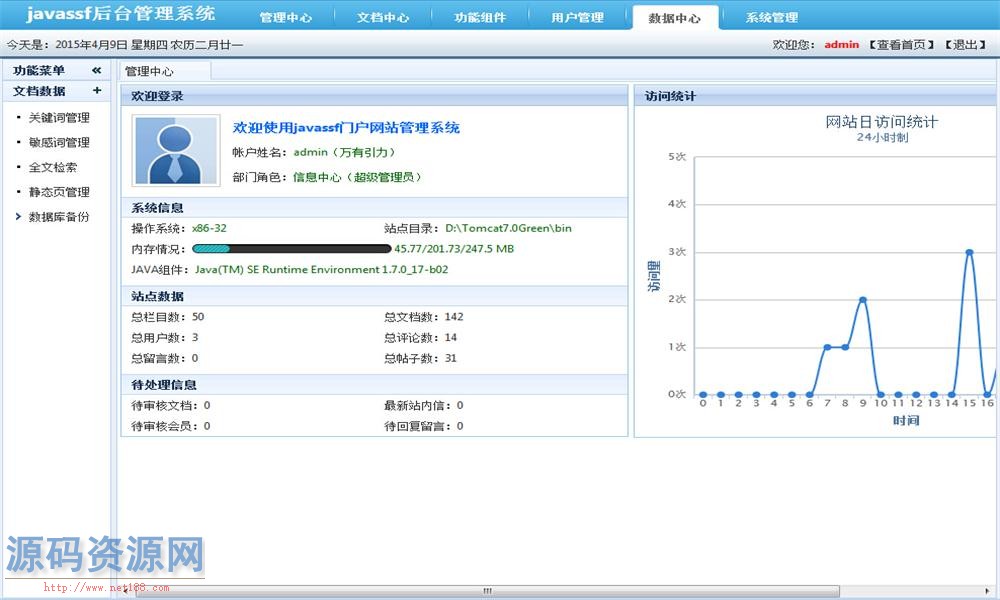The width and height of the screenshot is (1000, 600).
Task: Click the memory usage progress bar
Action: (x=290, y=248)
